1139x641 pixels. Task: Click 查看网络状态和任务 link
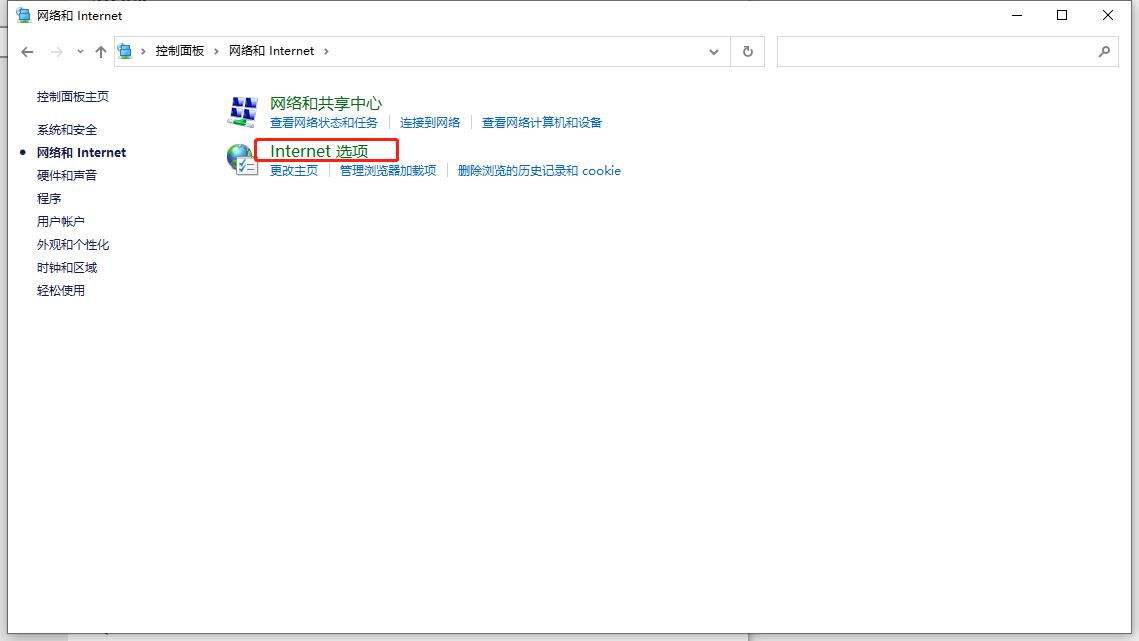coord(324,123)
